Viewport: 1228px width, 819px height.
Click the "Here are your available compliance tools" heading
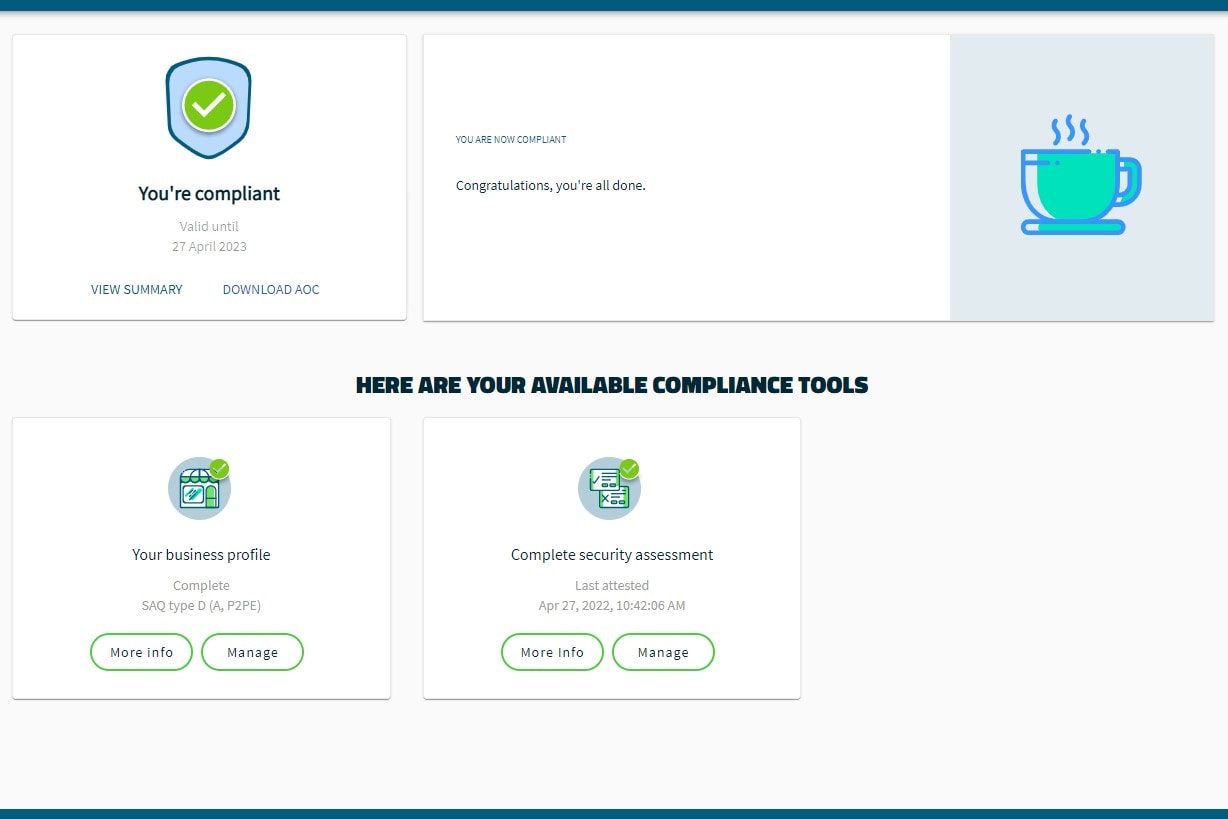612,385
